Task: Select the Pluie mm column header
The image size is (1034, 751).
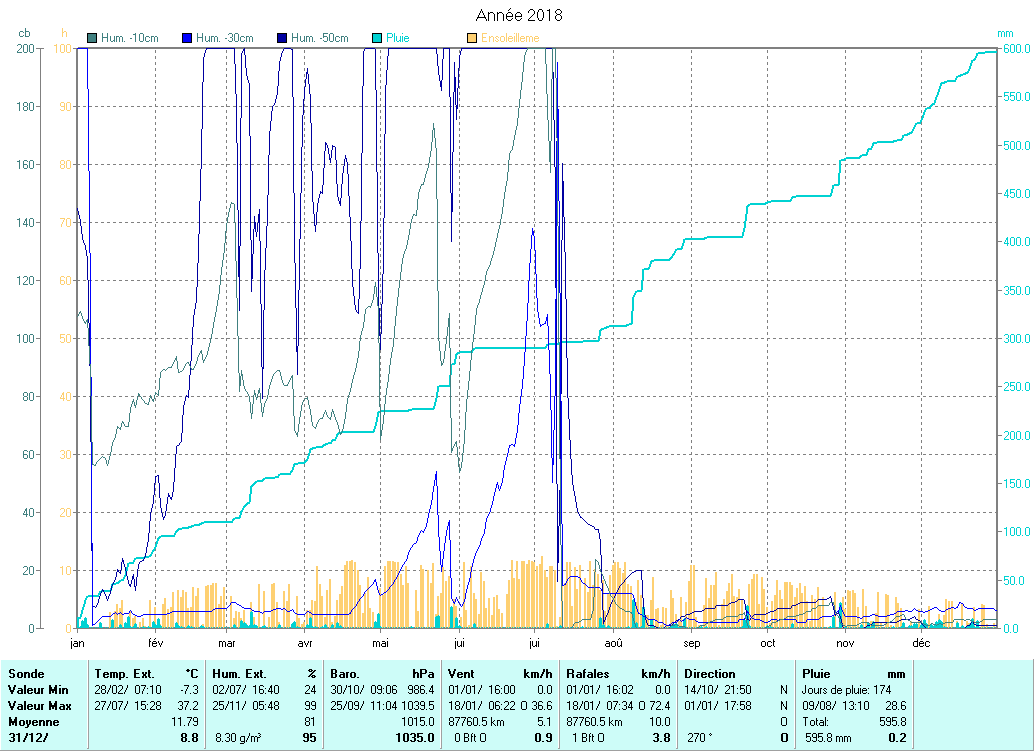Action: [816, 674]
